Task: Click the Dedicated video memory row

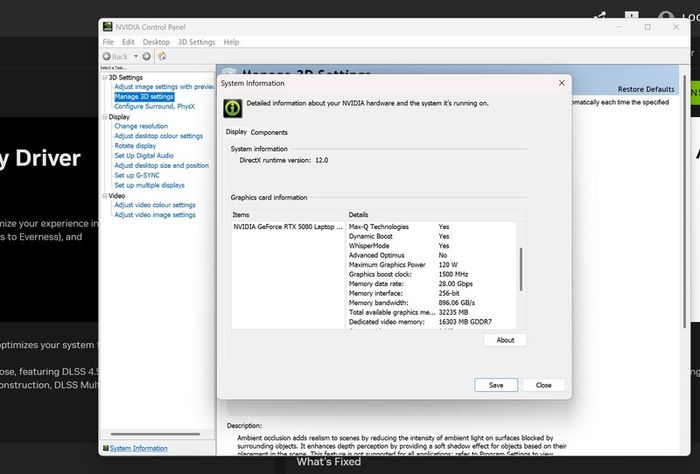Action: click(432, 322)
